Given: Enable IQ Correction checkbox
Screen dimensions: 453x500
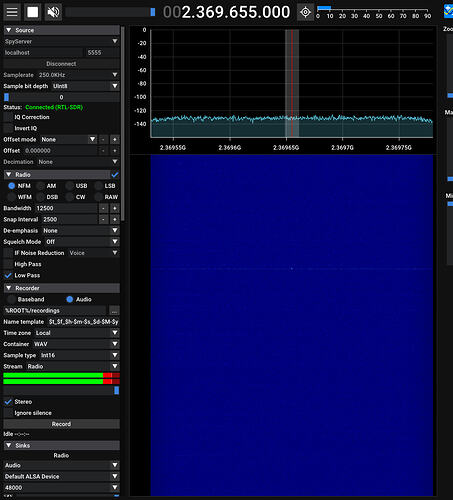Looking at the screenshot, I should 8,117.
